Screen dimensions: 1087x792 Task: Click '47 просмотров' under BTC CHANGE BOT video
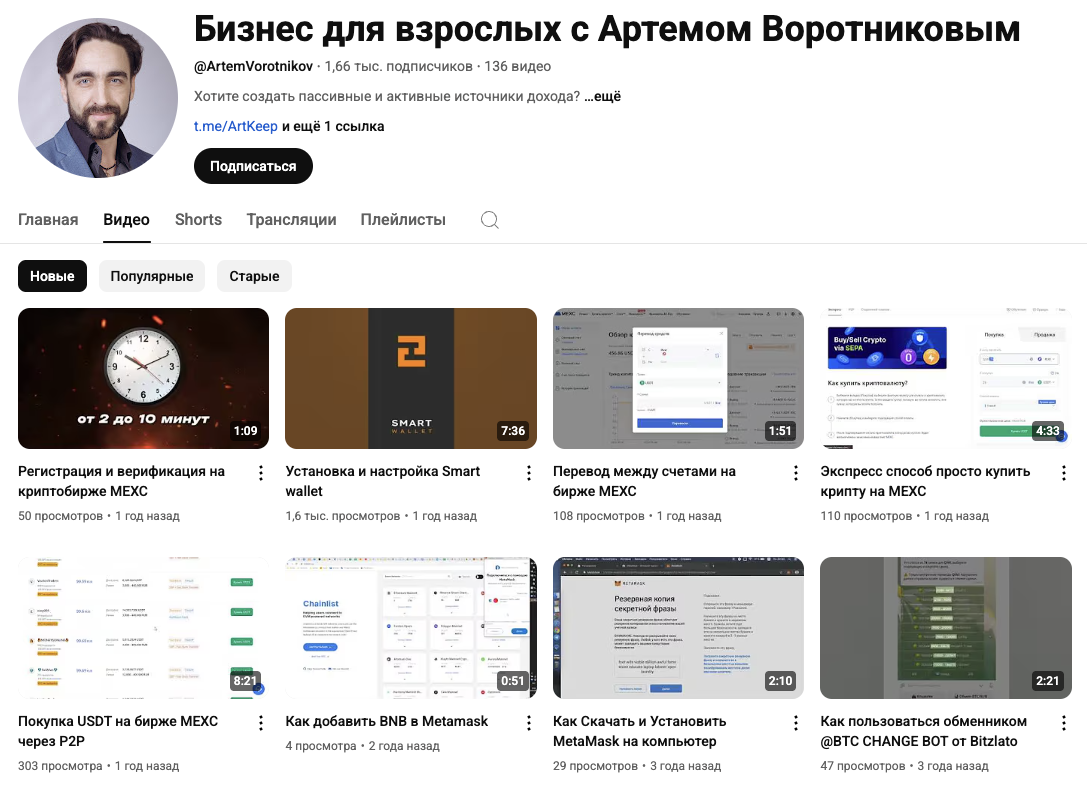[863, 766]
